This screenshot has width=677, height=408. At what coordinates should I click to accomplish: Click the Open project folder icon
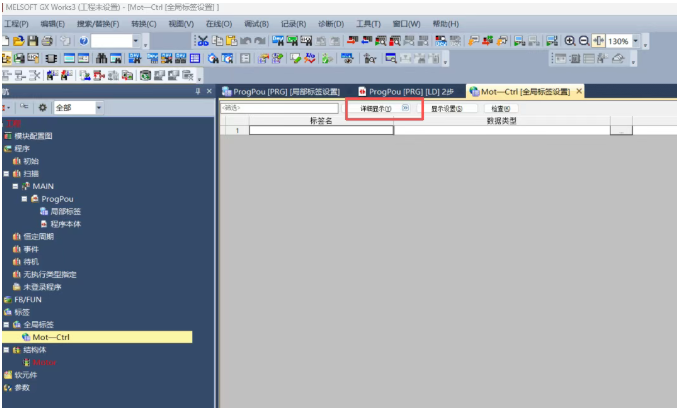click(x=19, y=41)
